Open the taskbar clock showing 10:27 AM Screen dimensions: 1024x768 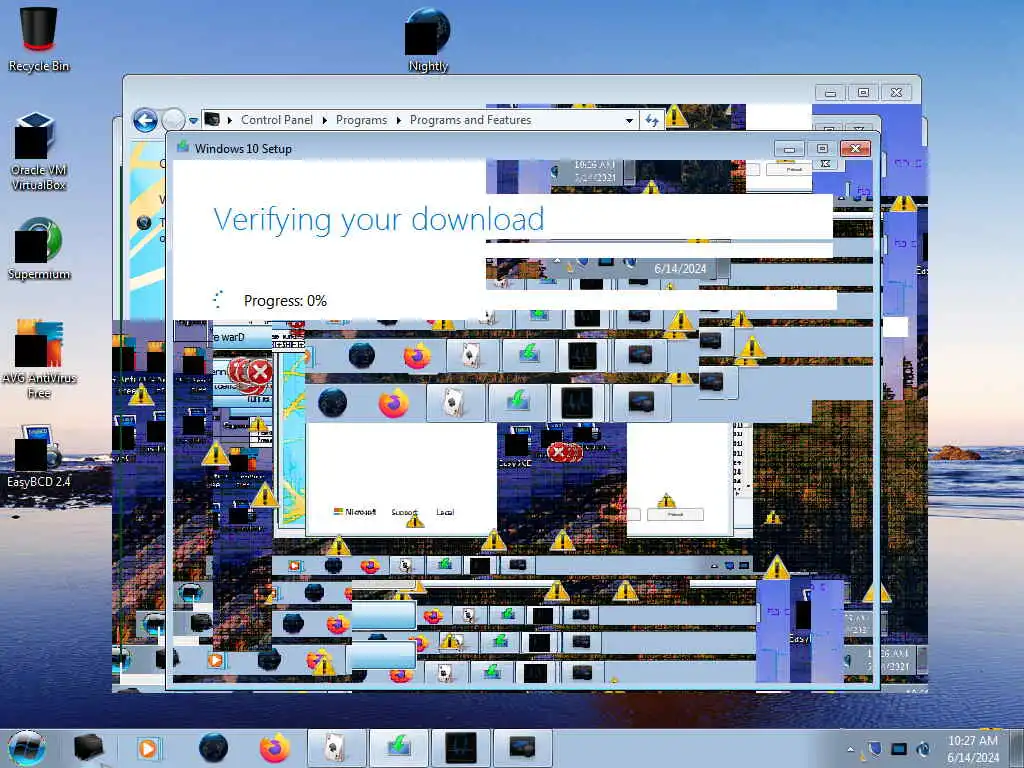973,749
